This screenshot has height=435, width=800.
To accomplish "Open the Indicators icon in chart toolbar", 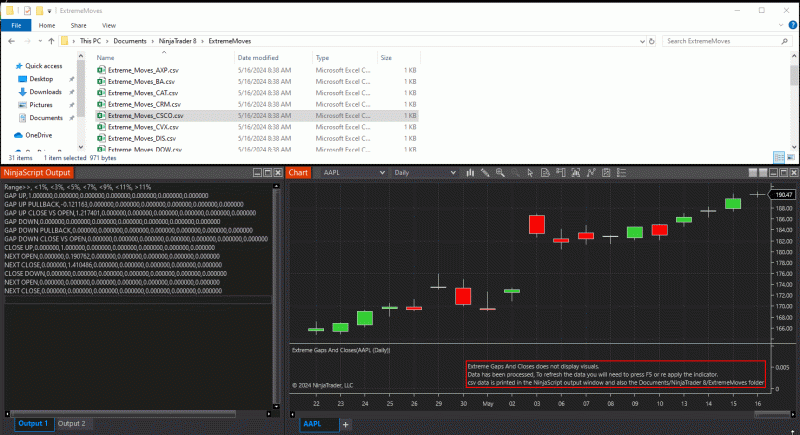I will coord(591,173).
